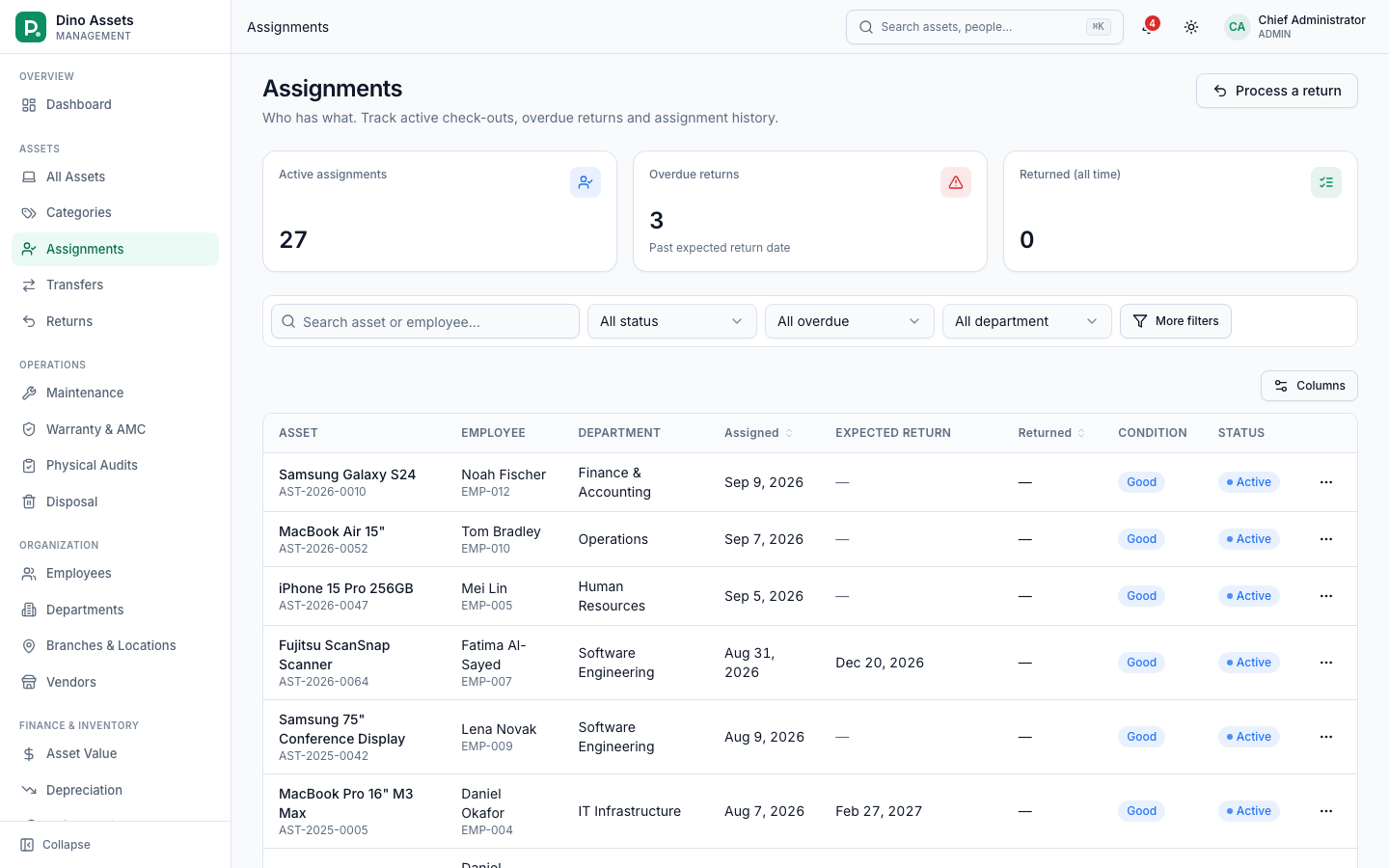Focus the Search asset or employee field
Viewport: 1389px width, 868px height.
click(x=425, y=321)
